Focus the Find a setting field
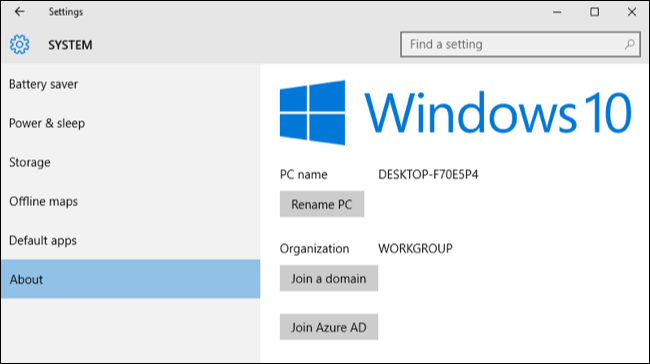The image size is (650, 364). [x=520, y=44]
